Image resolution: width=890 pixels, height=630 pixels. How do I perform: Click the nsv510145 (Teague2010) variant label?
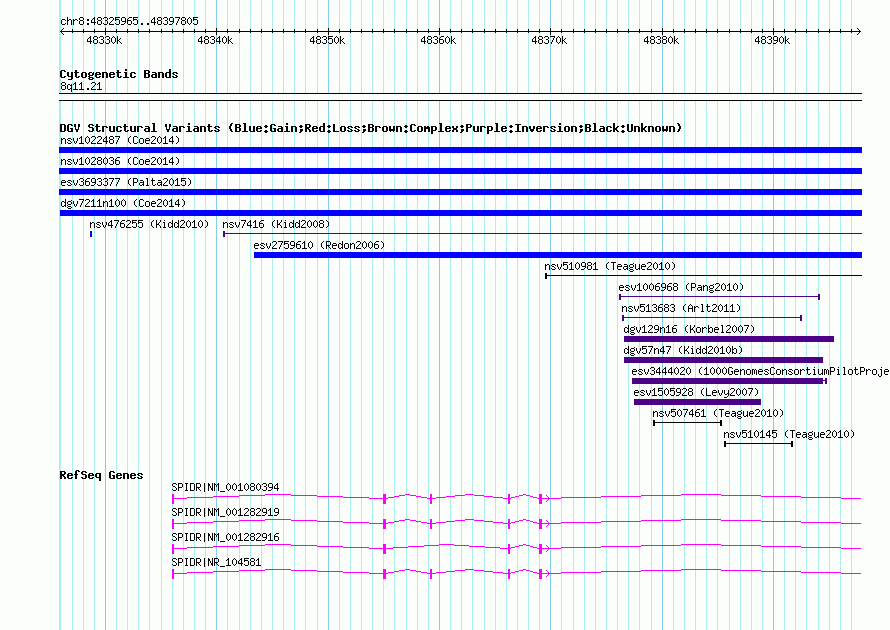789,434
